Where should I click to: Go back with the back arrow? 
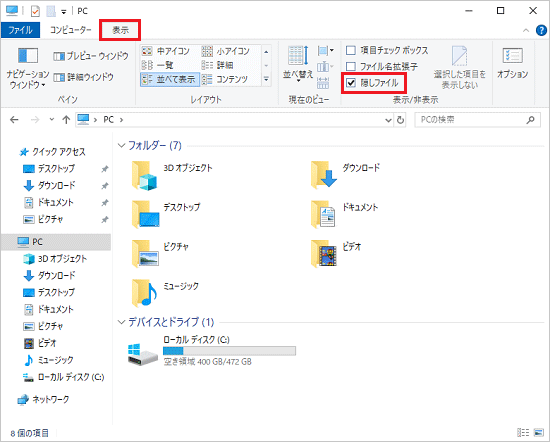14,120
